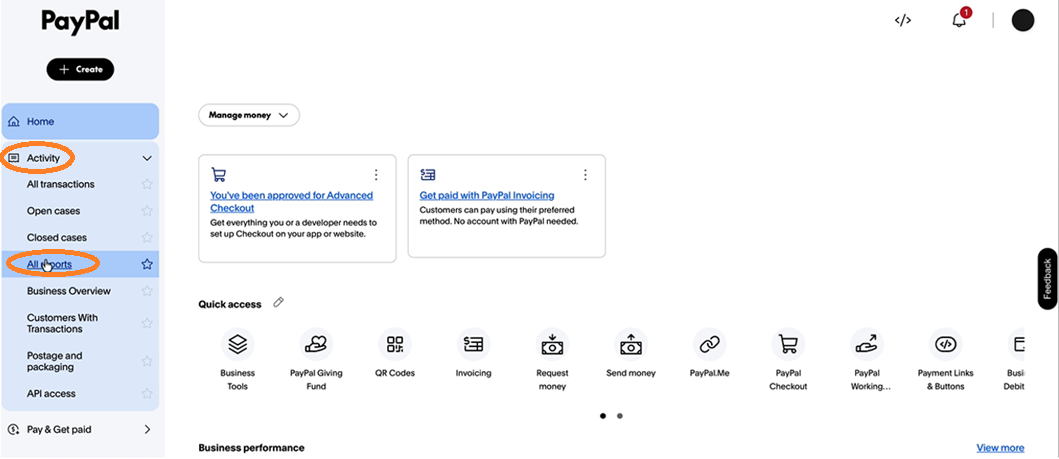Viewport: 1059px width, 459px height.
Task: Open Pay & Get paid menu
Action: tap(59, 429)
